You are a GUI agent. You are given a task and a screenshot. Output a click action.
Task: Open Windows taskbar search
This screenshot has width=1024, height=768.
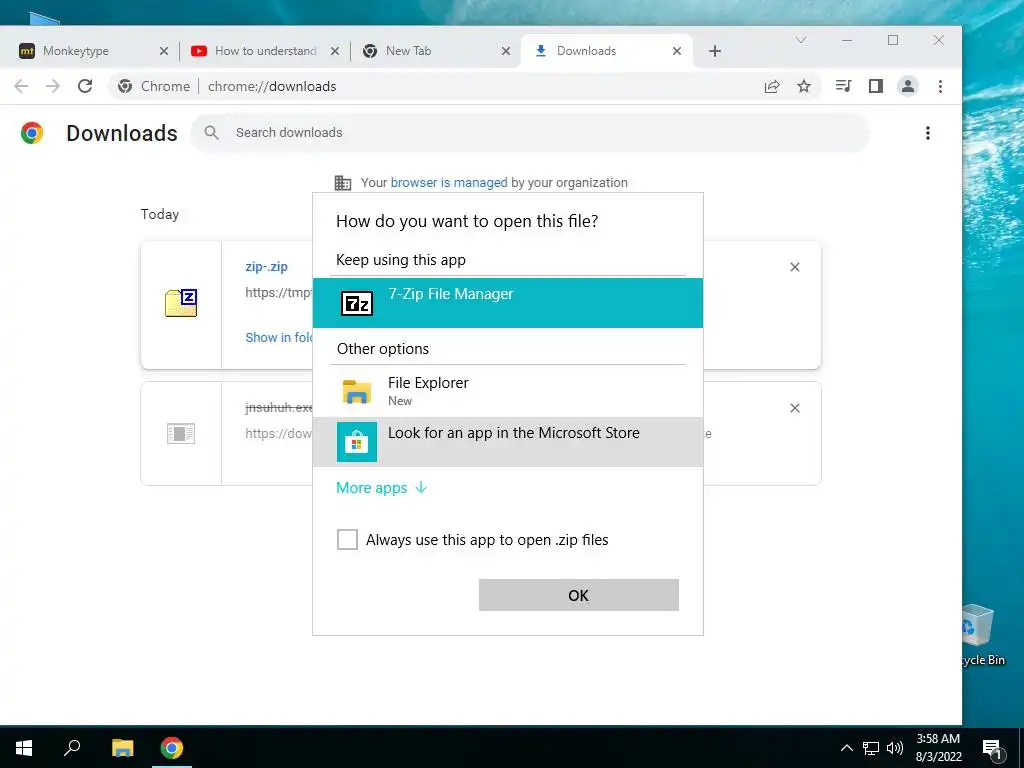(x=72, y=748)
